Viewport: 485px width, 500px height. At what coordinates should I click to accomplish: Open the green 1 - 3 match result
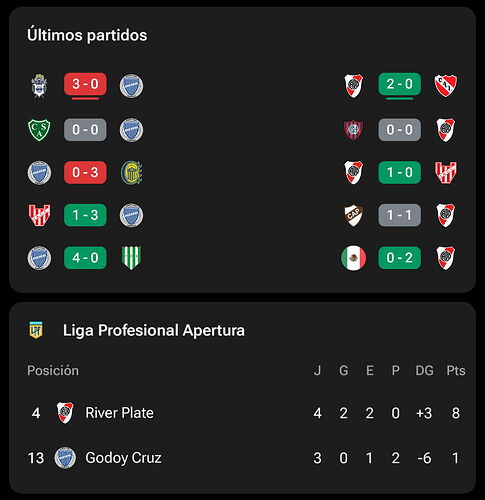click(85, 215)
